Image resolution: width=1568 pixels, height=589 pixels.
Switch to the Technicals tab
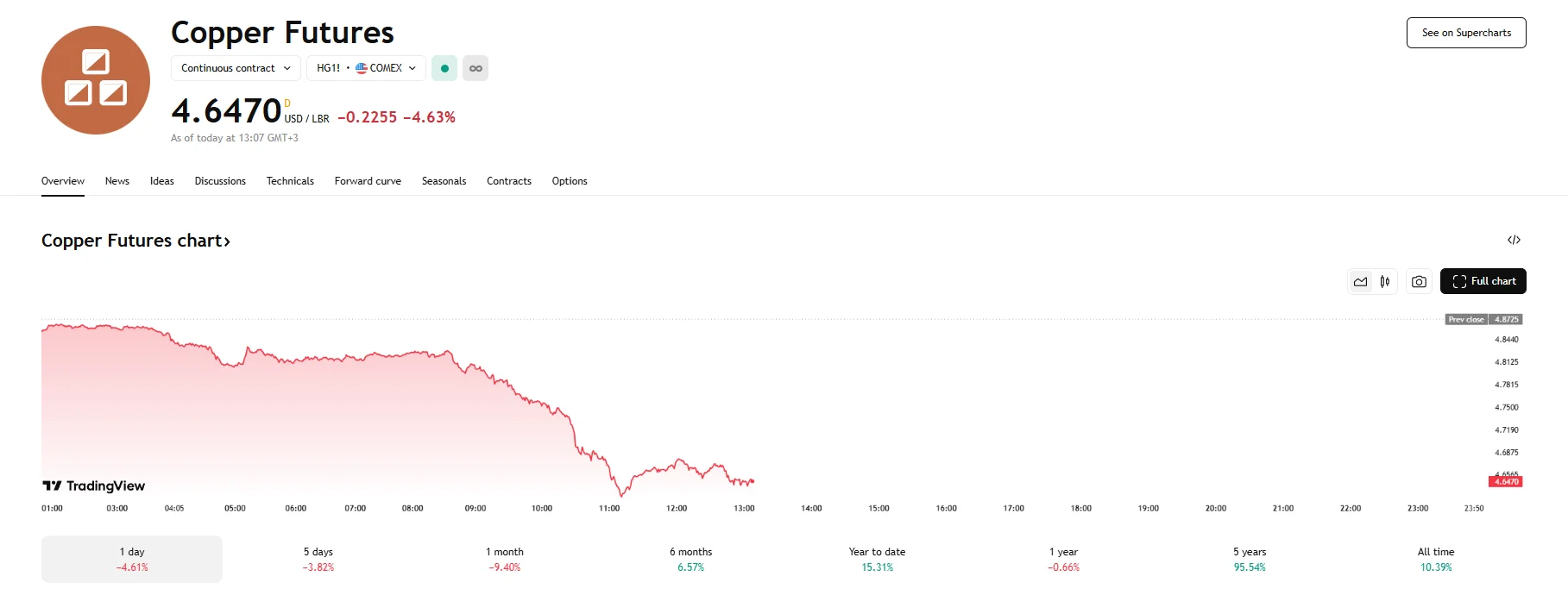(x=290, y=181)
